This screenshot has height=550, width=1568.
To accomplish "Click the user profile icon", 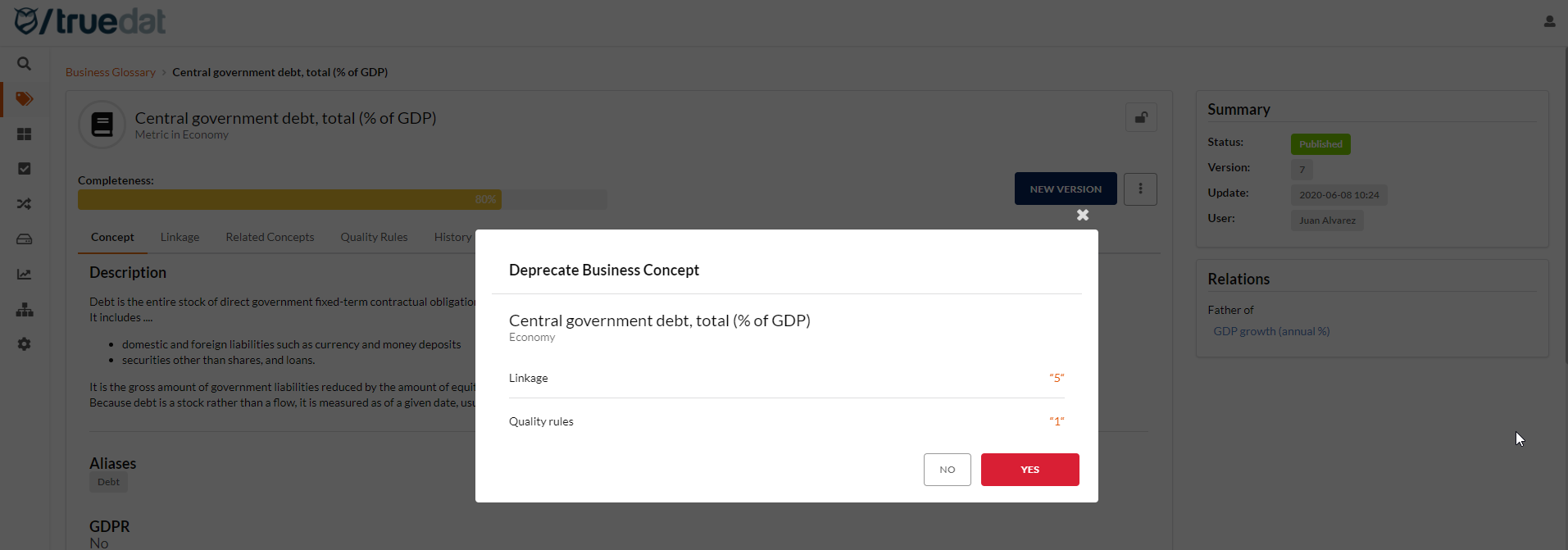I will coord(1549,21).
